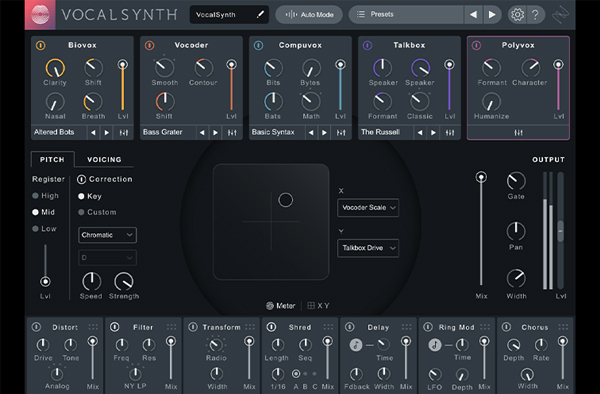
Task: Click the Correction Speed knob
Action: pyautogui.click(x=91, y=282)
